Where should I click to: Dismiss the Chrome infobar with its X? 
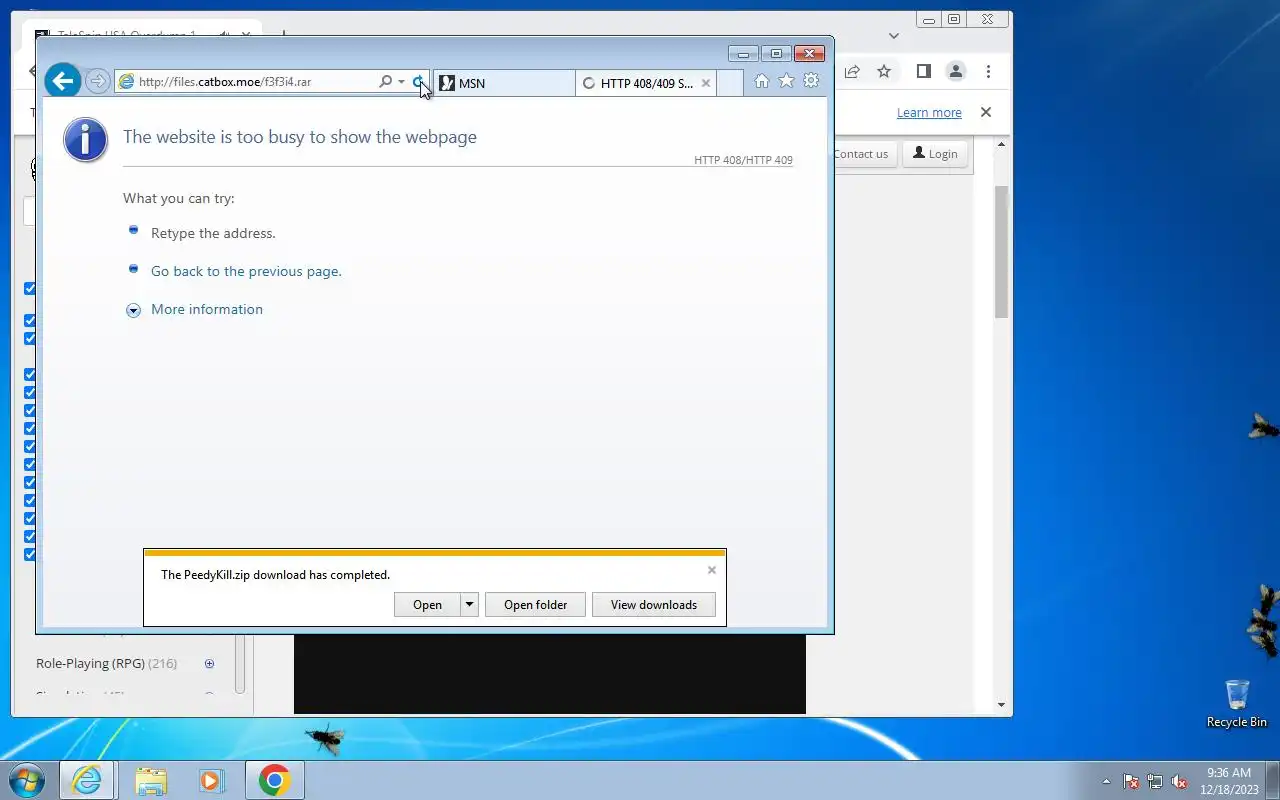(x=986, y=112)
